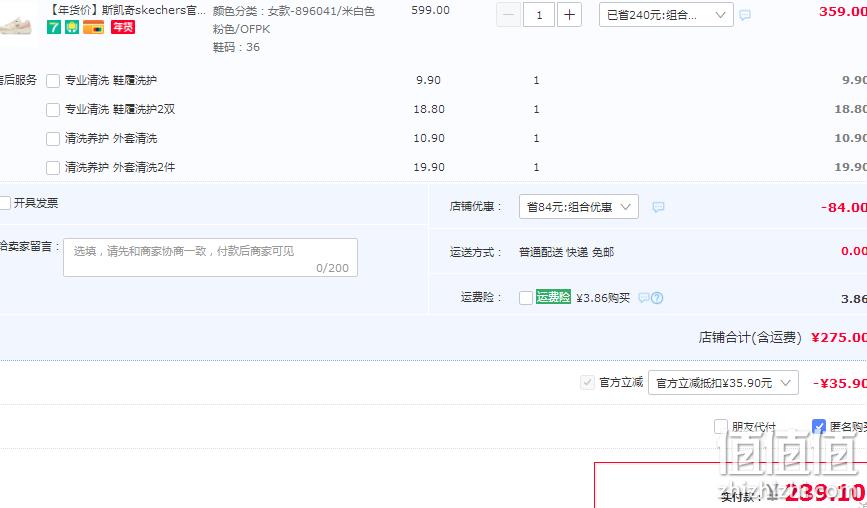Open the 已省240元 promotion dropdown
The height and width of the screenshot is (508, 867).
coord(666,15)
